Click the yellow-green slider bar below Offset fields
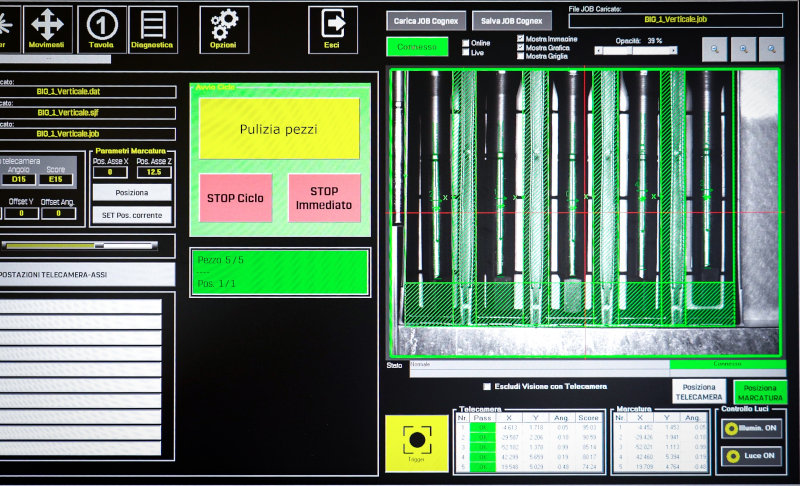This screenshot has width=800, height=486. tap(79, 246)
